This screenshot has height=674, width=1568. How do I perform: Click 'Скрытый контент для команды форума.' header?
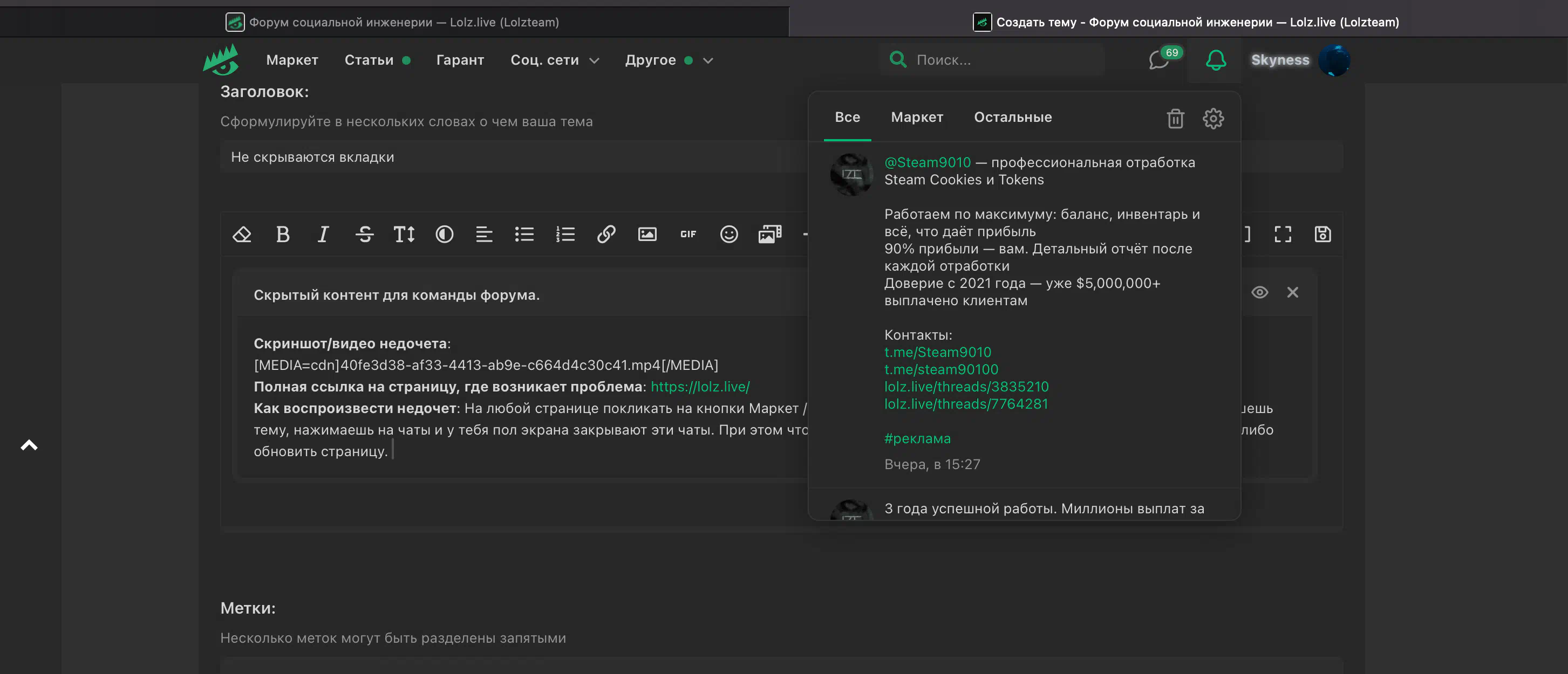[396, 295]
